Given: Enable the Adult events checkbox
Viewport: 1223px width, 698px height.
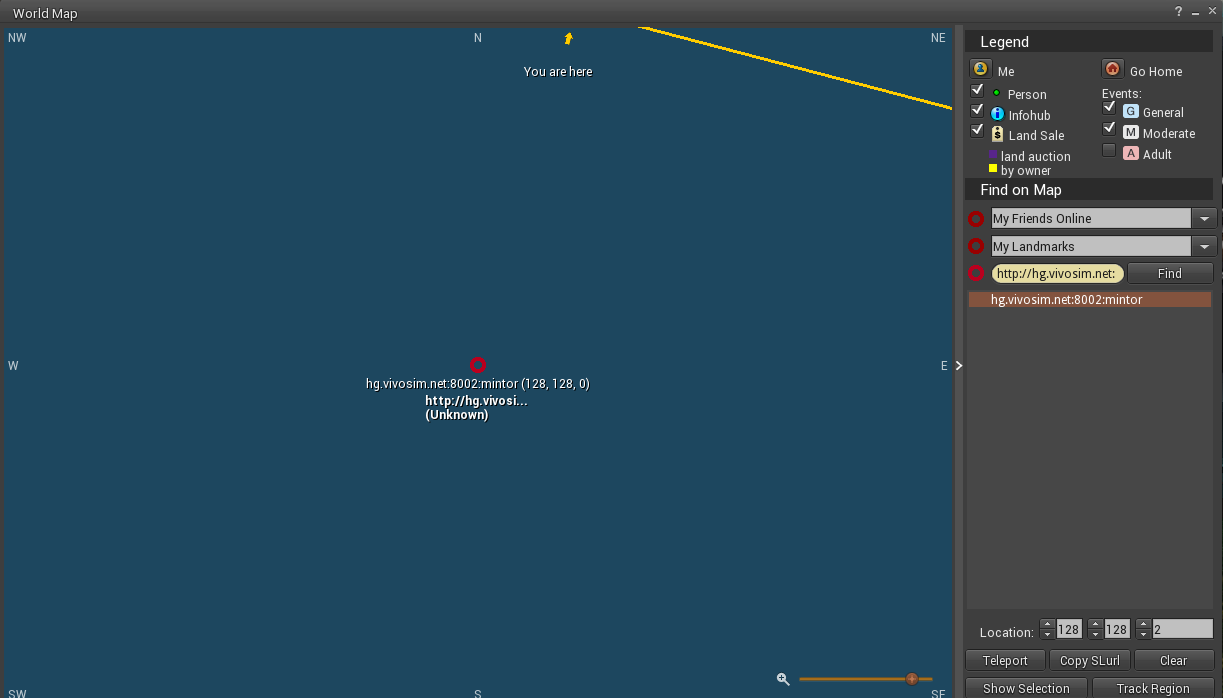Looking at the screenshot, I should coord(1109,149).
